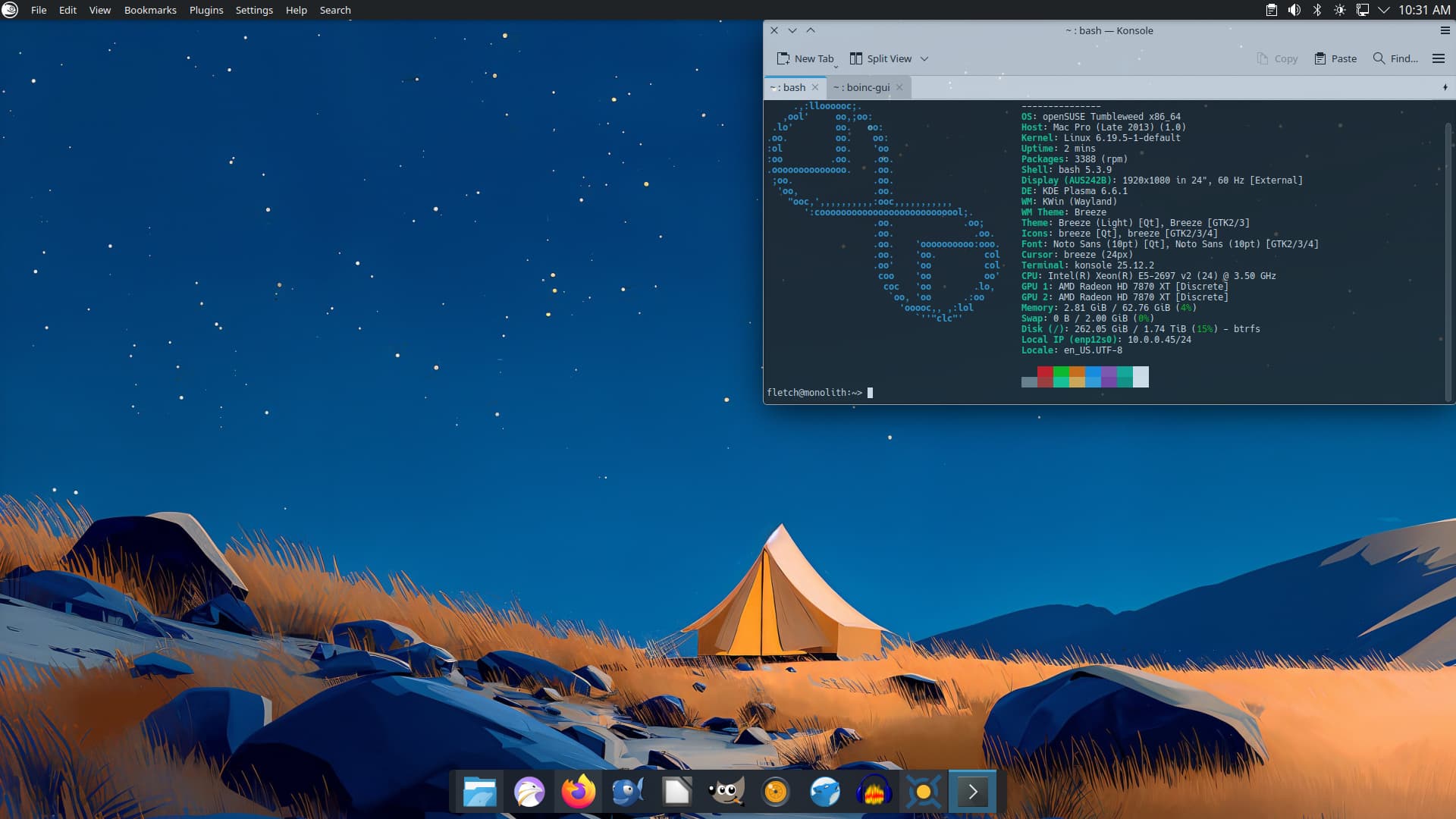This screenshot has width=1456, height=819.
Task: Expand hidden system tray icons arrow
Action: coord(1384,10)
